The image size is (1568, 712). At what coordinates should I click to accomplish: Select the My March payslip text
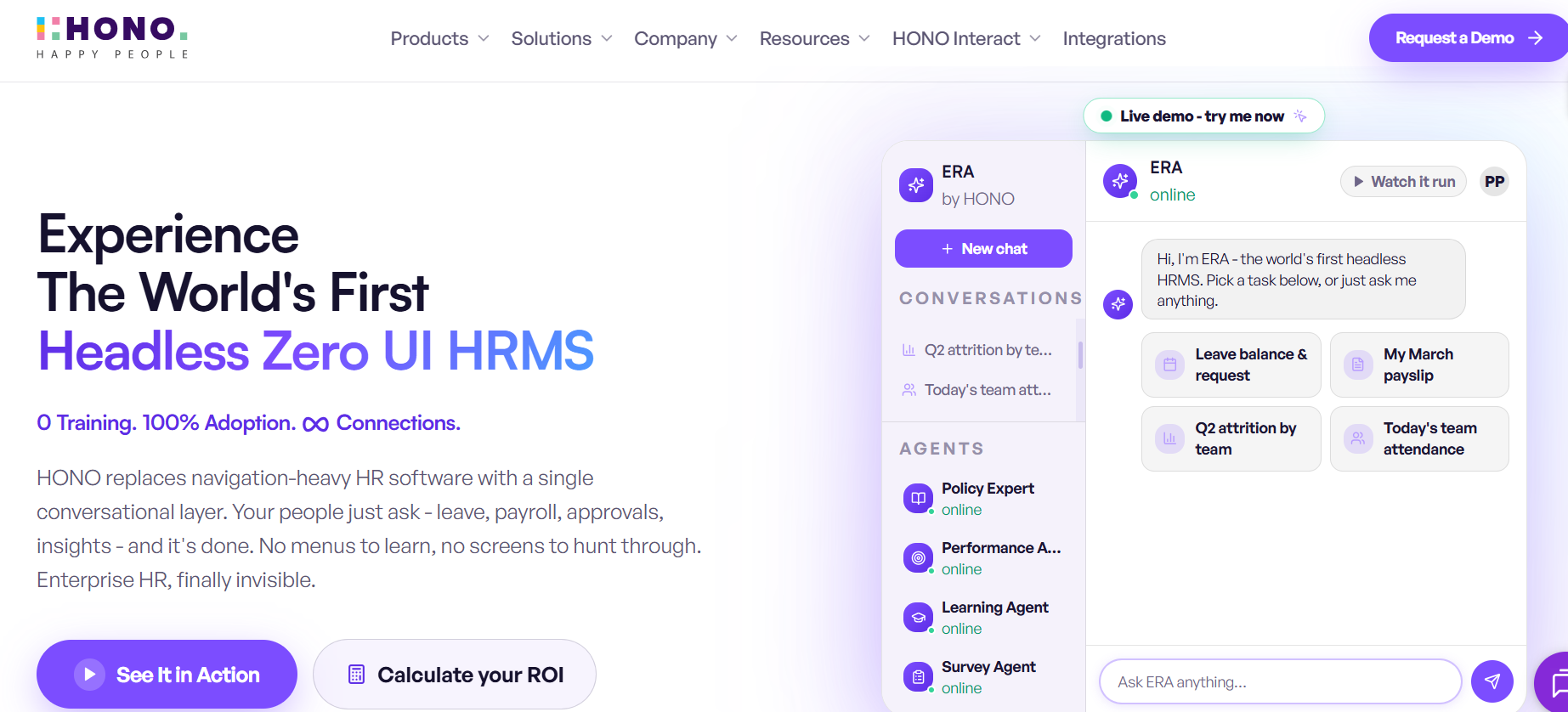[x=1418, y=364]
